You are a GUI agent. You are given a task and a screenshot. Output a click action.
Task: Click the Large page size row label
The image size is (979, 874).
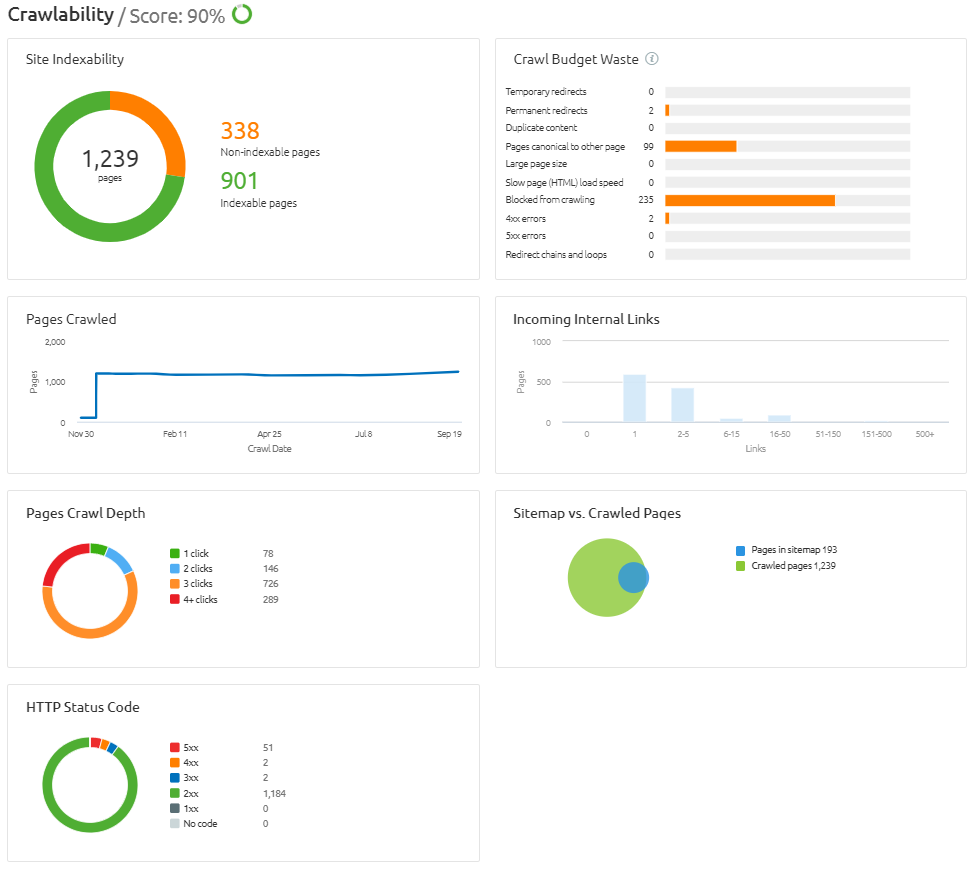pos(536,164)
